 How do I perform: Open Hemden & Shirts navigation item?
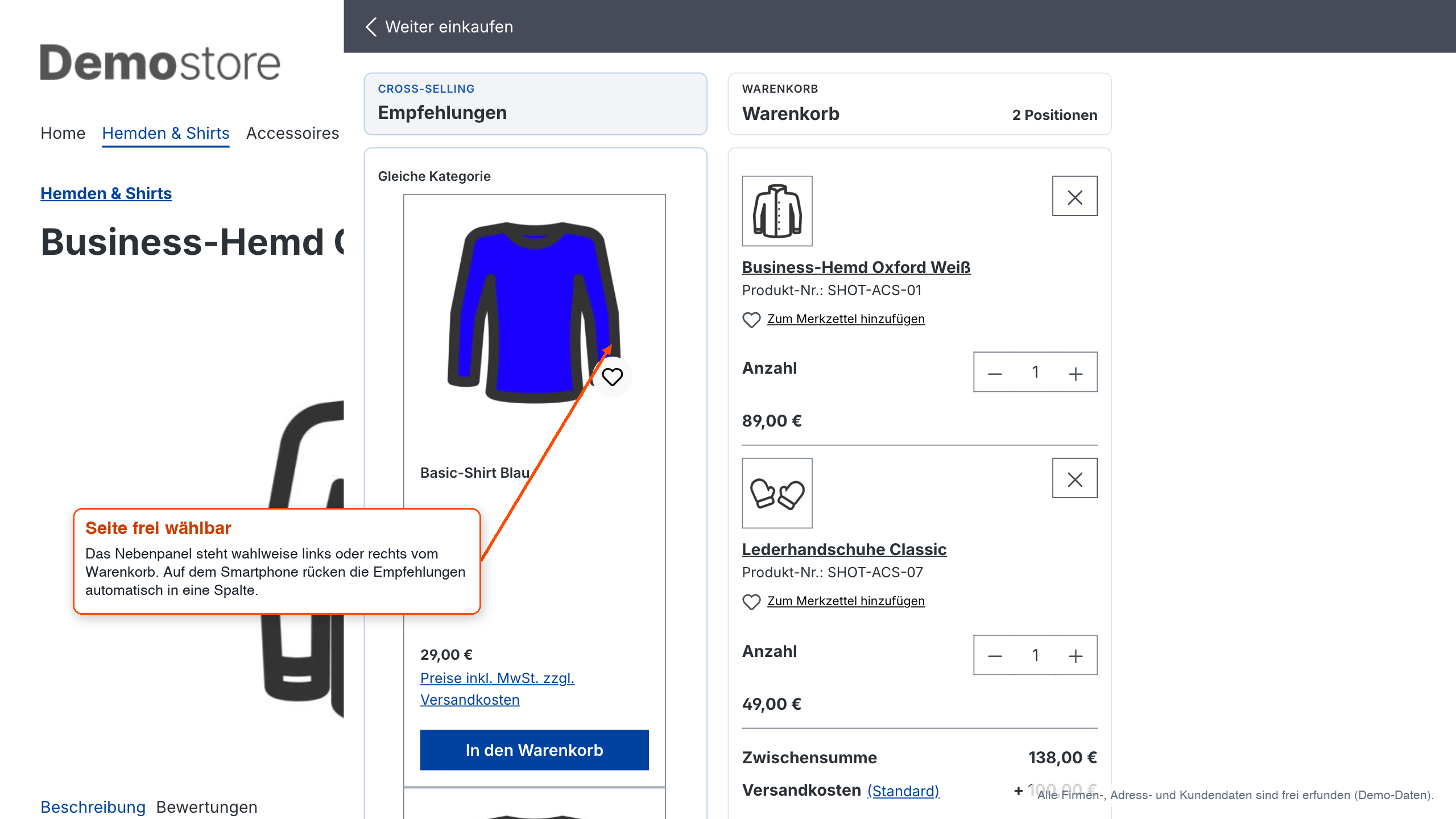pyautogui.click(x=166, y=133)
